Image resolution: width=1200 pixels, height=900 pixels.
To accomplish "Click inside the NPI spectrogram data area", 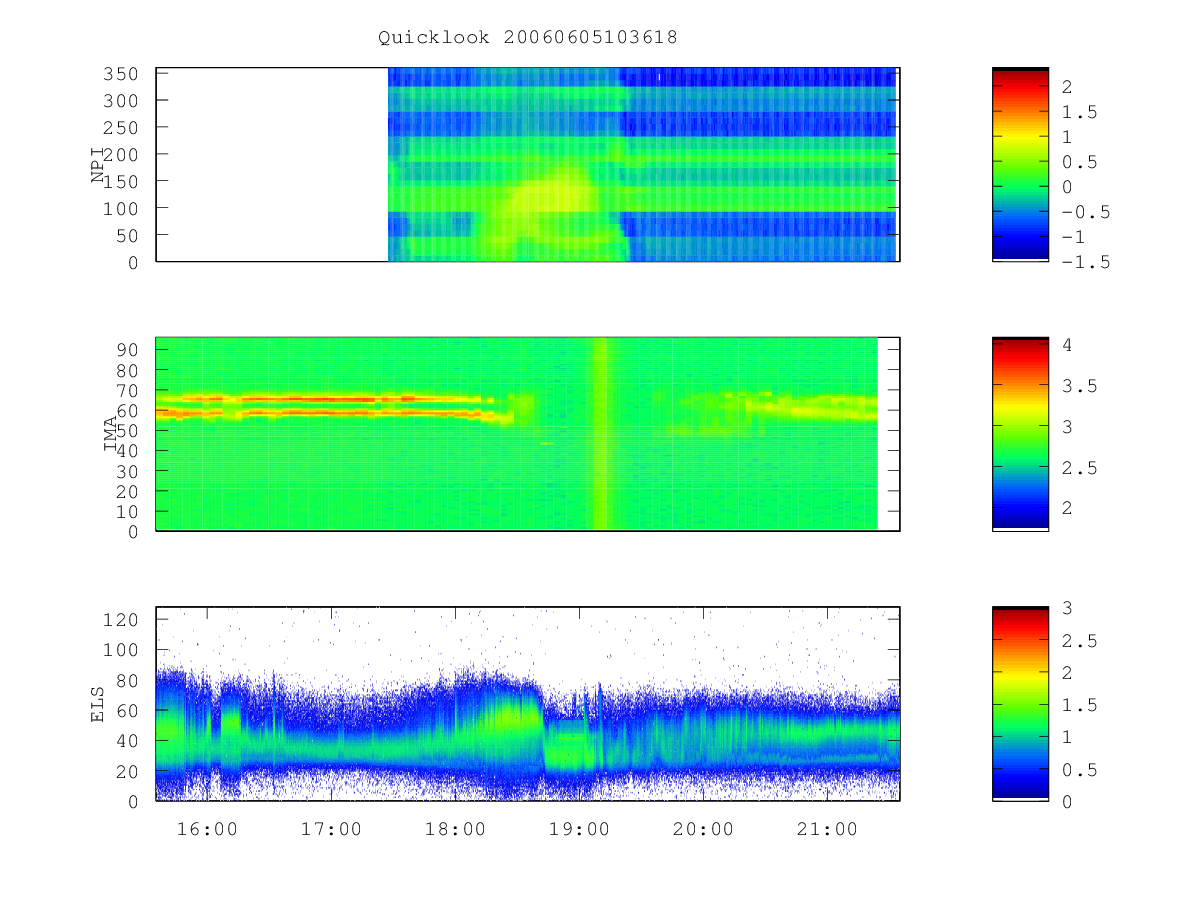I will (643, 164).
